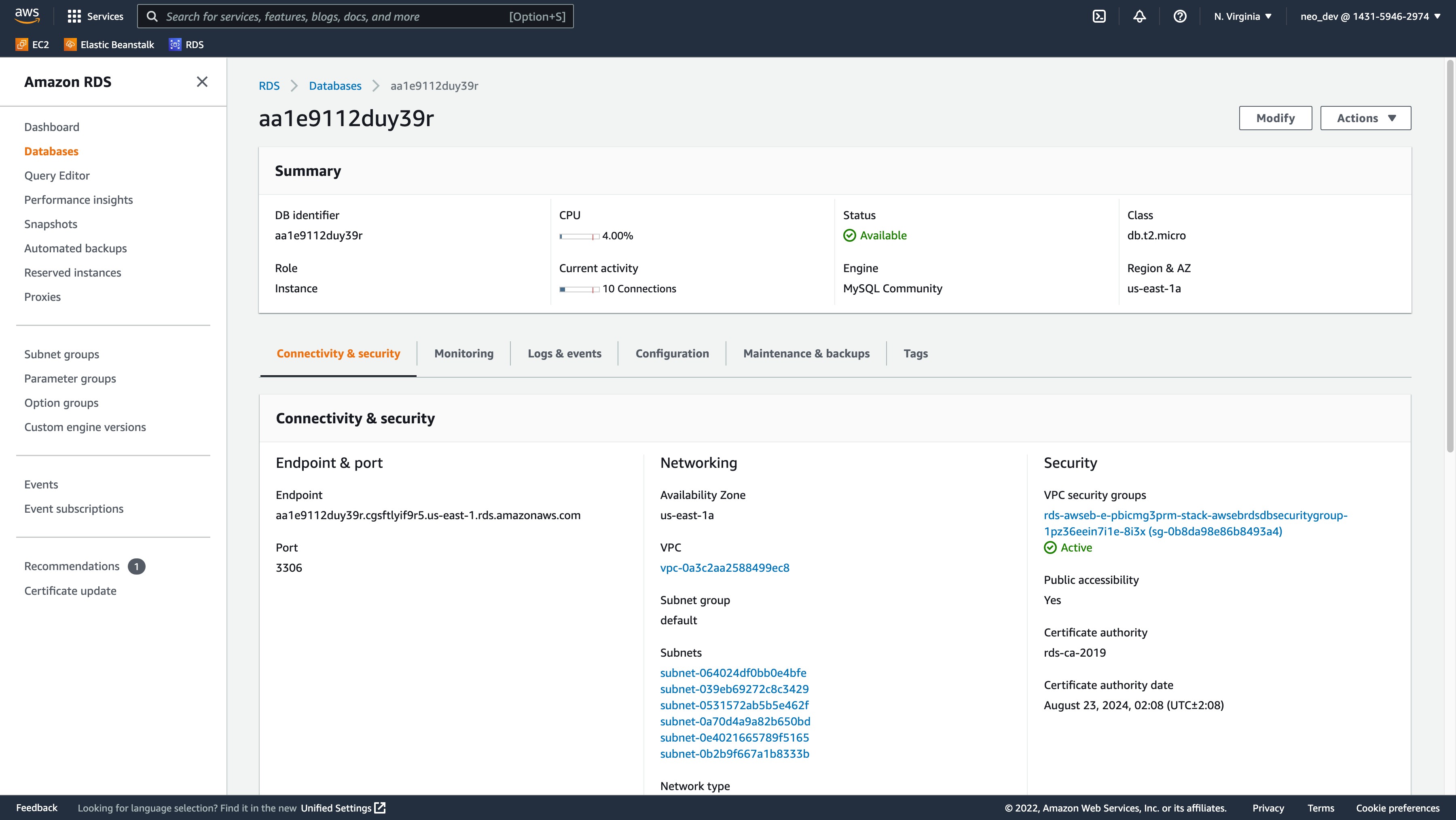
Task: Open subnet-0a70d4a9a82b650bd link
Action: point(735,722)
